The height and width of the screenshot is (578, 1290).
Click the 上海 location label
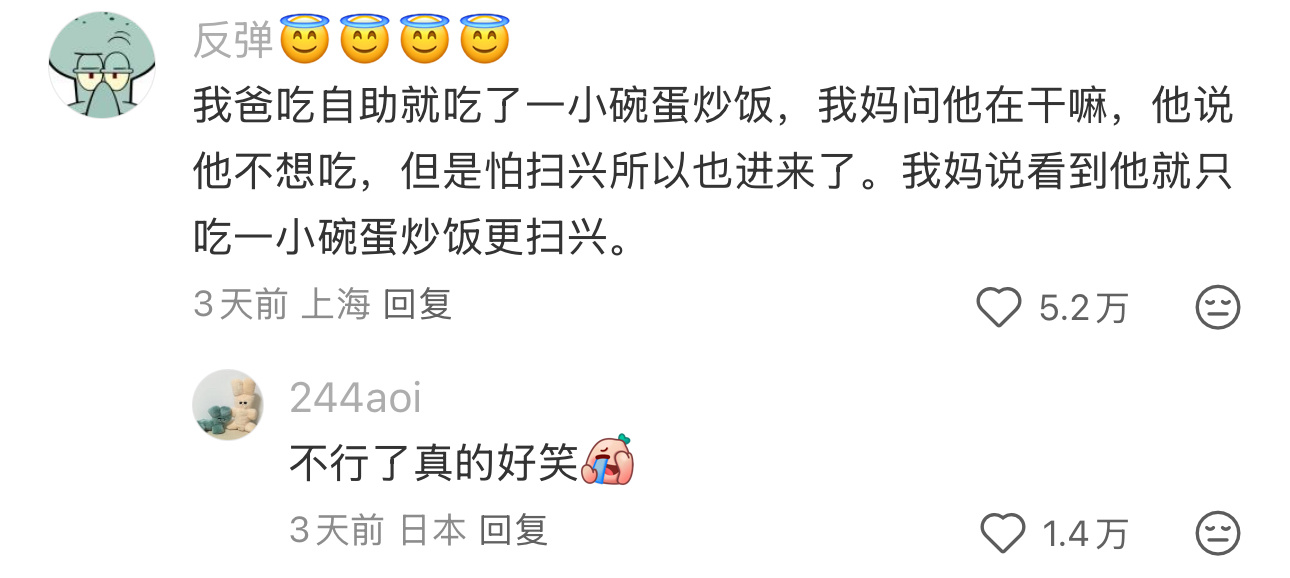click(336, 304)
